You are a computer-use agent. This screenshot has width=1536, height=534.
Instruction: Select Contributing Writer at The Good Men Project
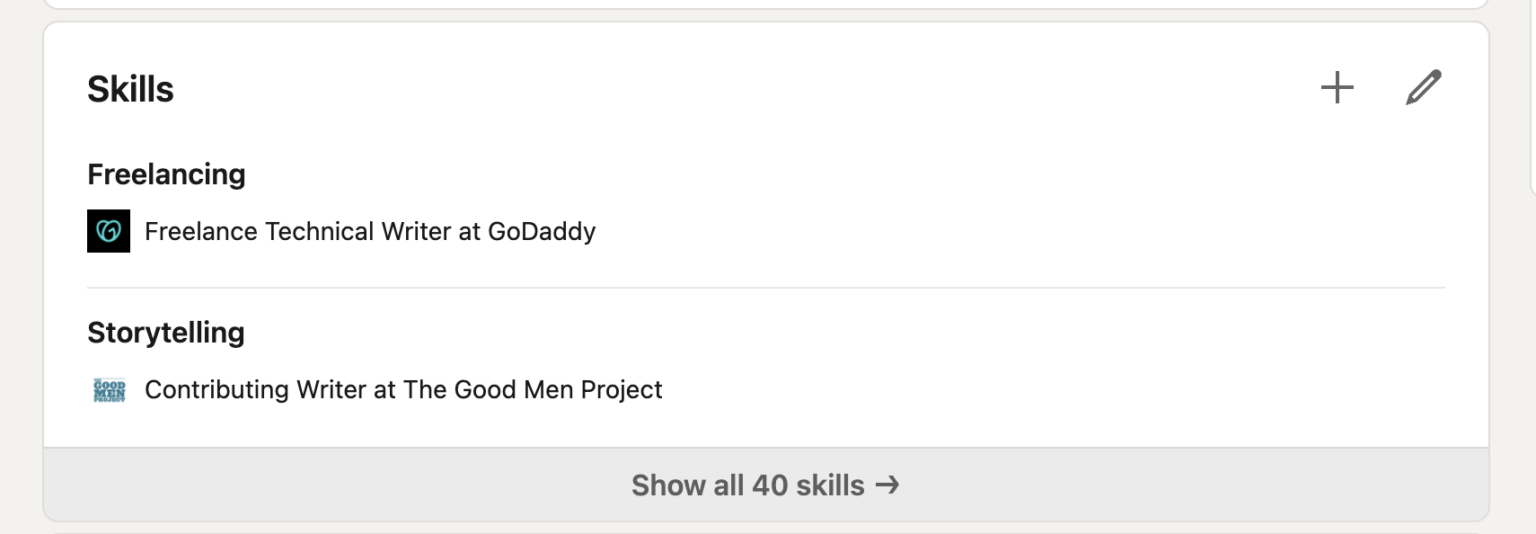403,389
